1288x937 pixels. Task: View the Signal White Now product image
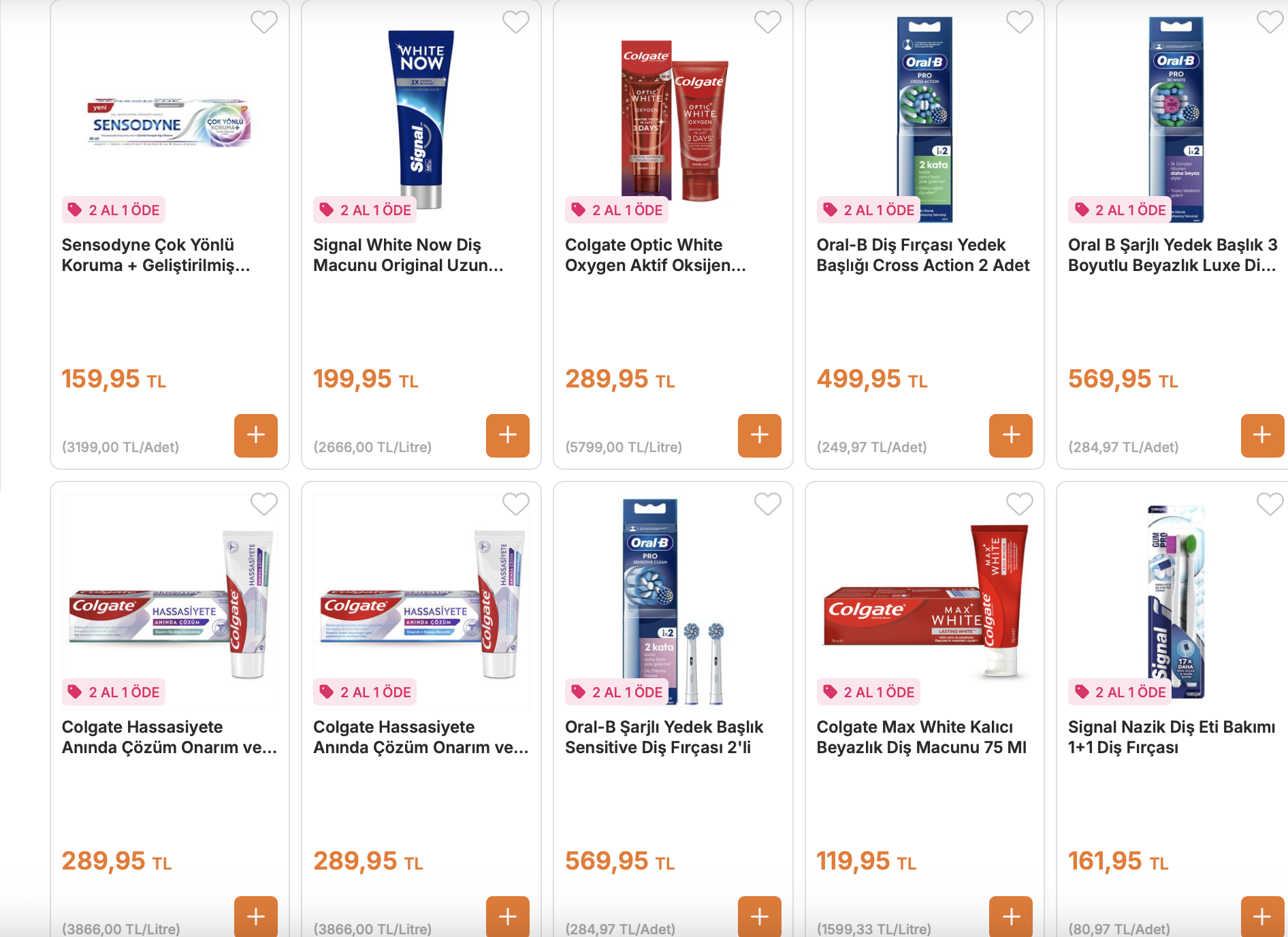[421, 119]
